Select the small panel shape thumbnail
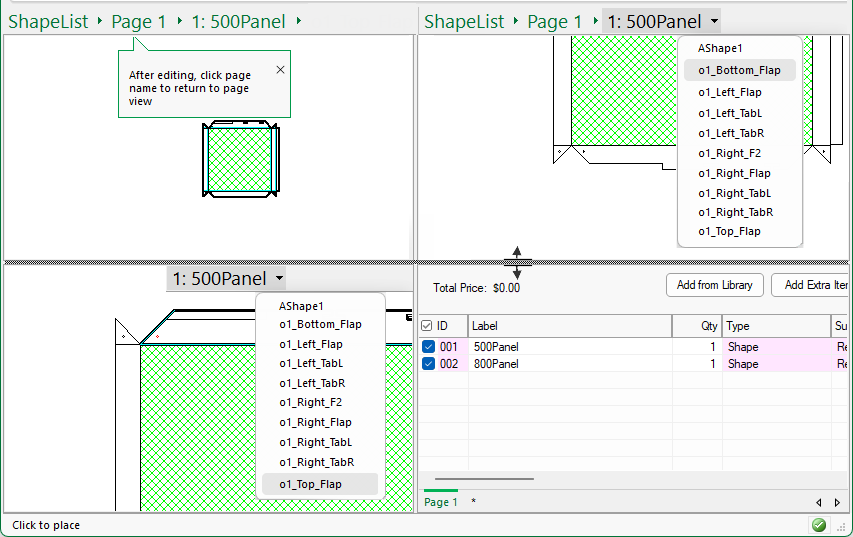The height and width of the screenshot is (537, 853). [x=239, y=159]
